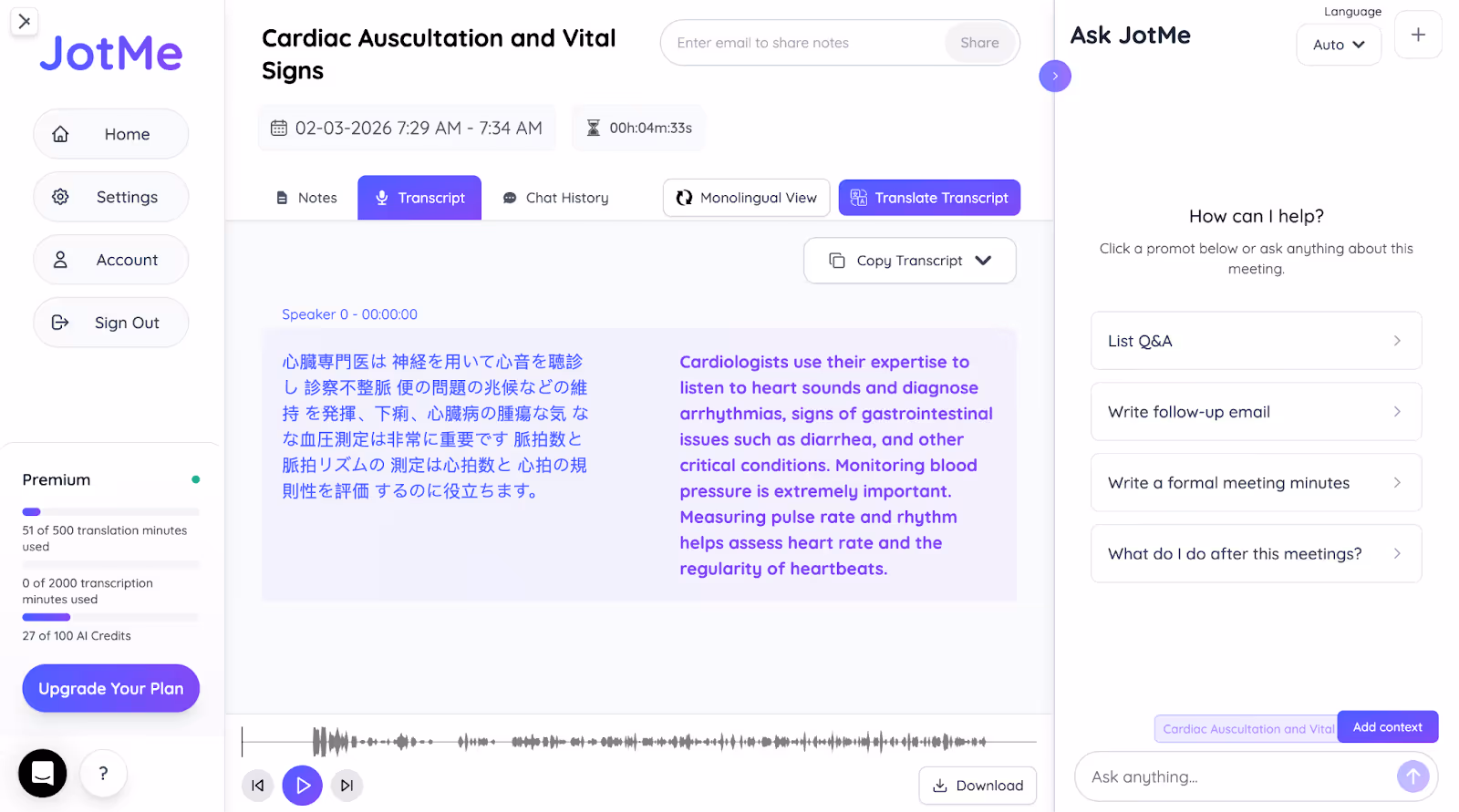Screen dimensions: 1459x812
Task: Click Add context button
Action: click(1388, 727)
